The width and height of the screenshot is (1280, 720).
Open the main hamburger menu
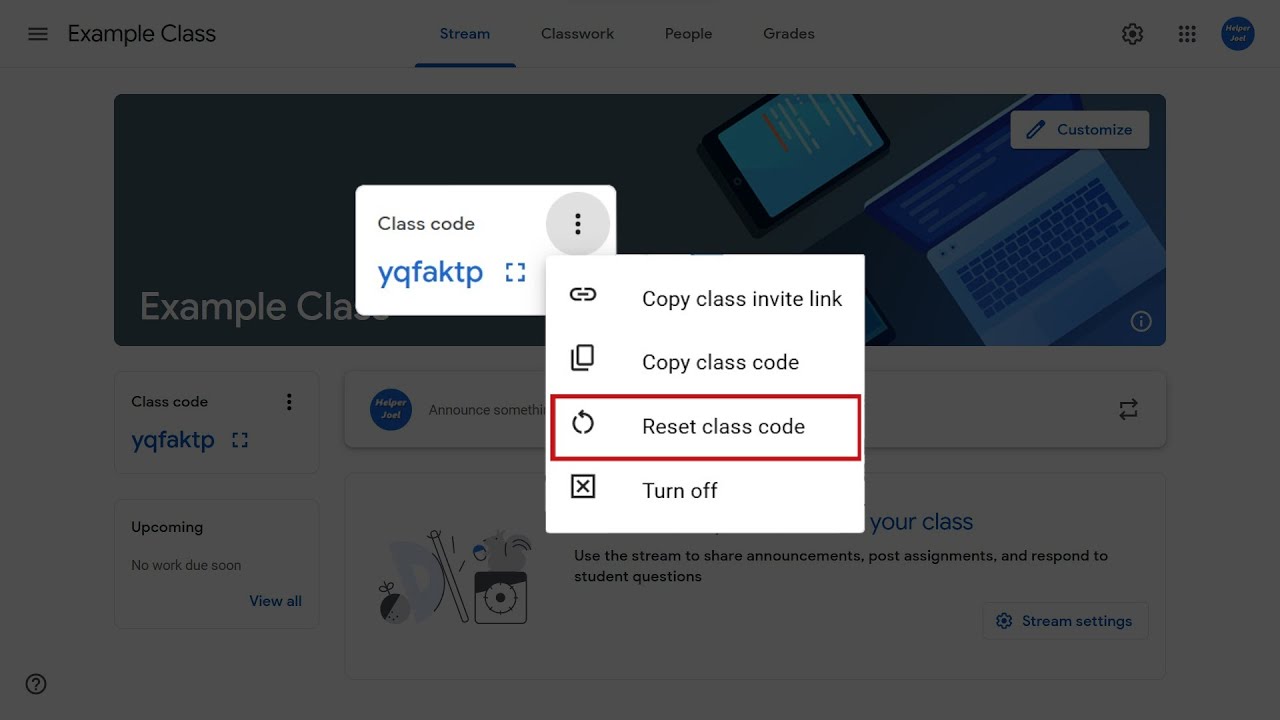pos(38,34)
